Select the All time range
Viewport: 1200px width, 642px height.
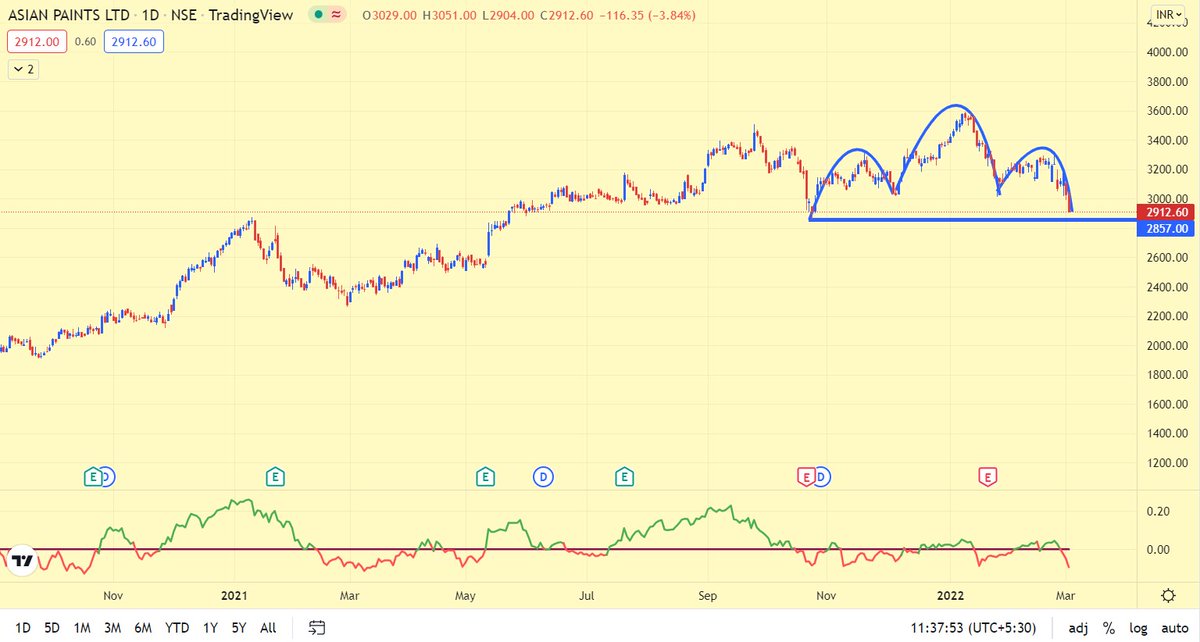click(268, 627)
